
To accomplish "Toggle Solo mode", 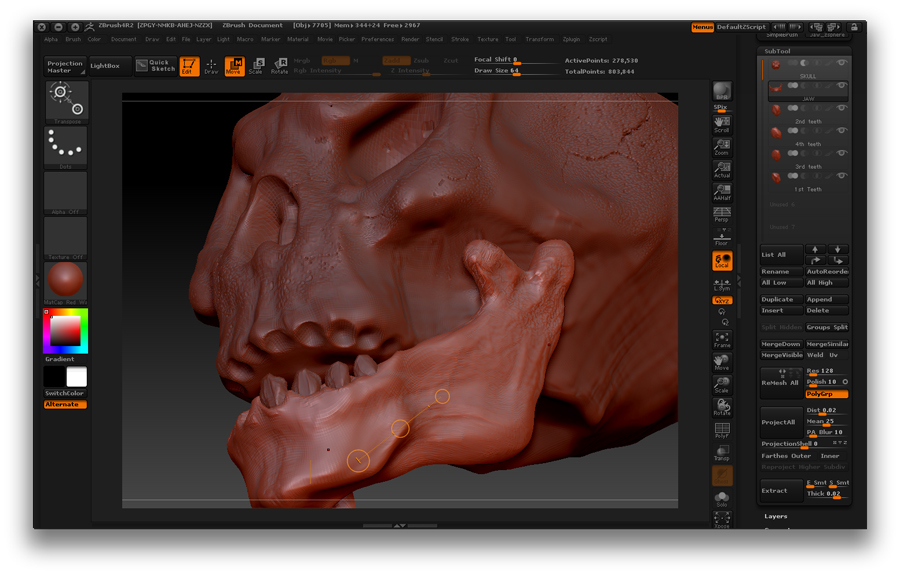I will tap(722, 499).
